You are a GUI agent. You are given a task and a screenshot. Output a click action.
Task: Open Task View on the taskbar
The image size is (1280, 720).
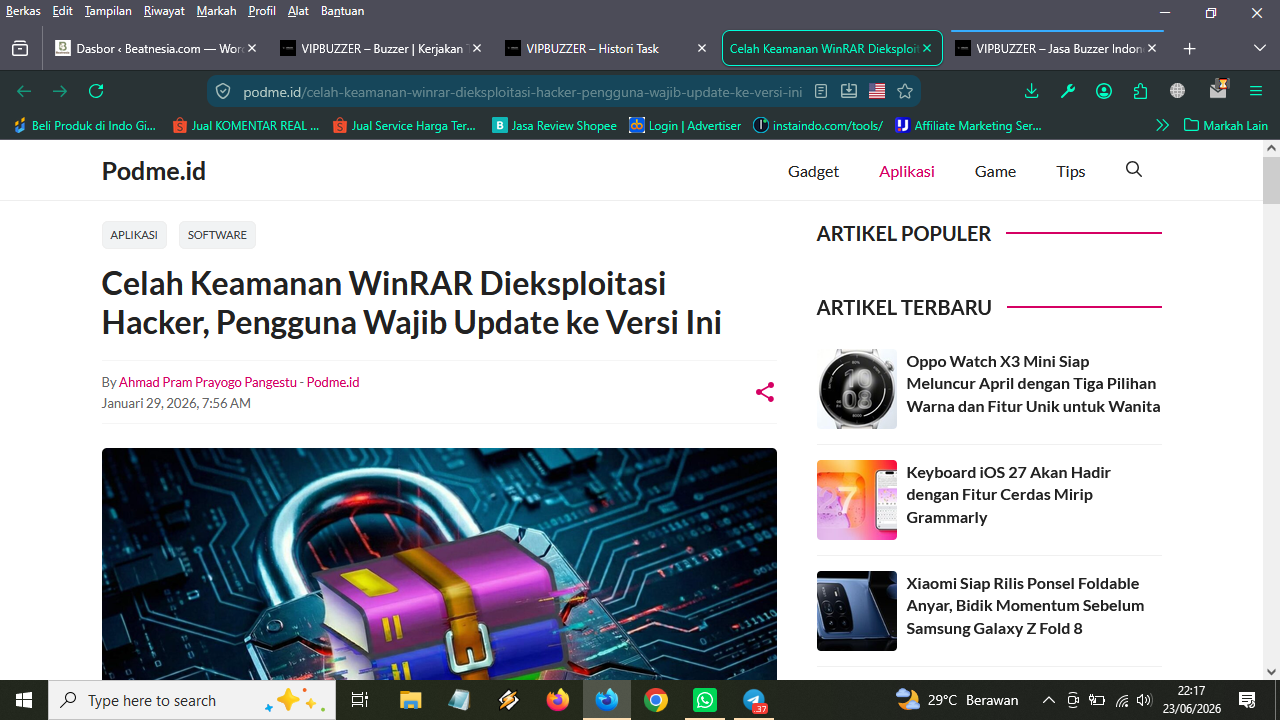pos(360,700)
